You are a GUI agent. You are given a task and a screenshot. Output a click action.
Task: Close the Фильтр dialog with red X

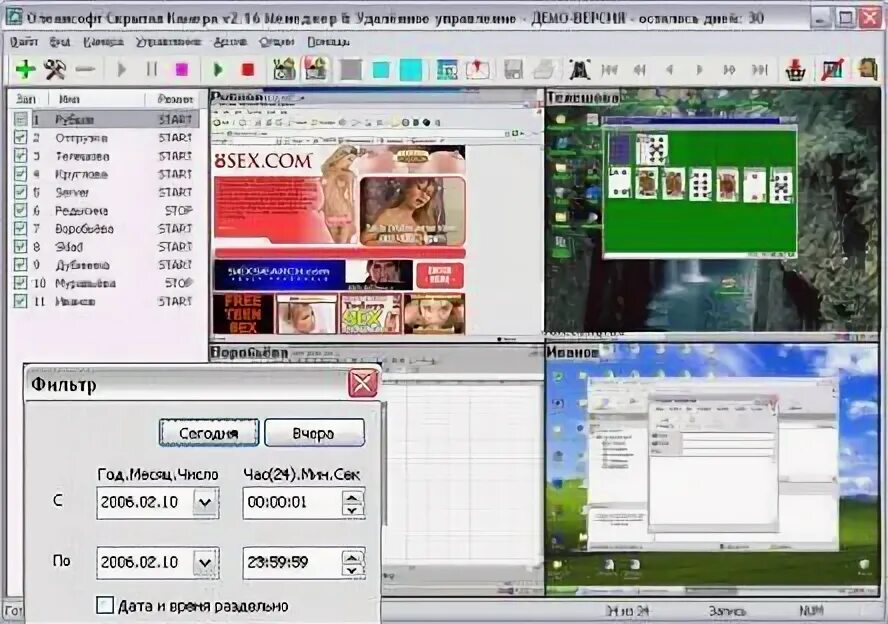pos(362,383)
